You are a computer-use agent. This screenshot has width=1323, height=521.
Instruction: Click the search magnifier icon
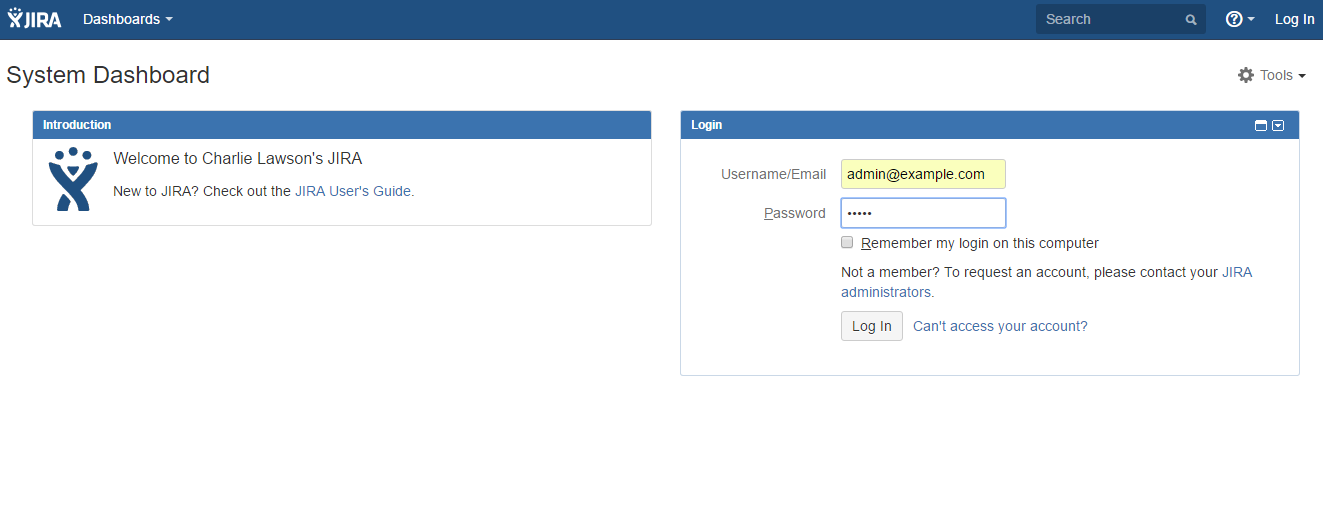[1191, 19]
